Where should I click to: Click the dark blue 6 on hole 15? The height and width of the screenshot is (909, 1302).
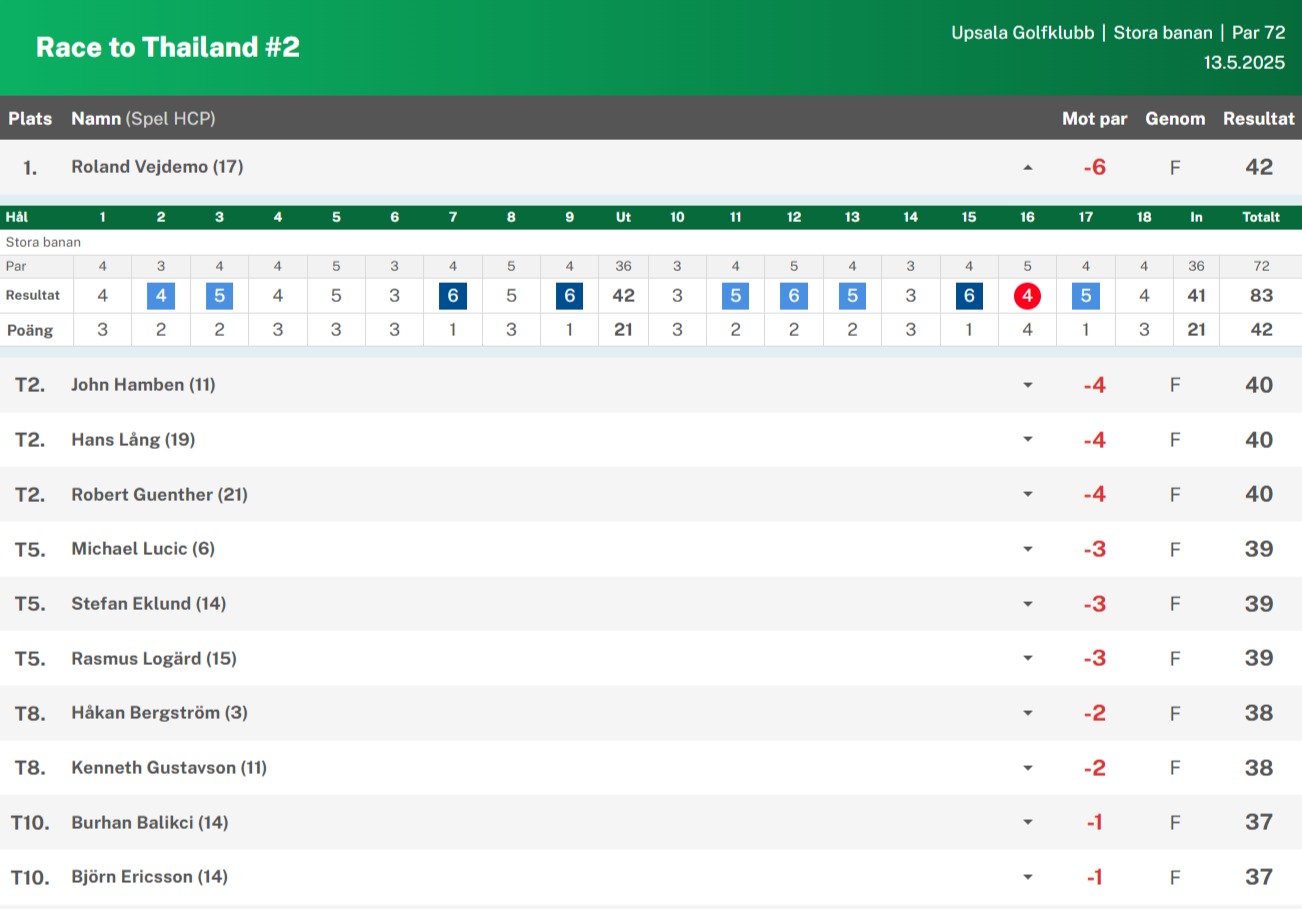tap(969, 296)
